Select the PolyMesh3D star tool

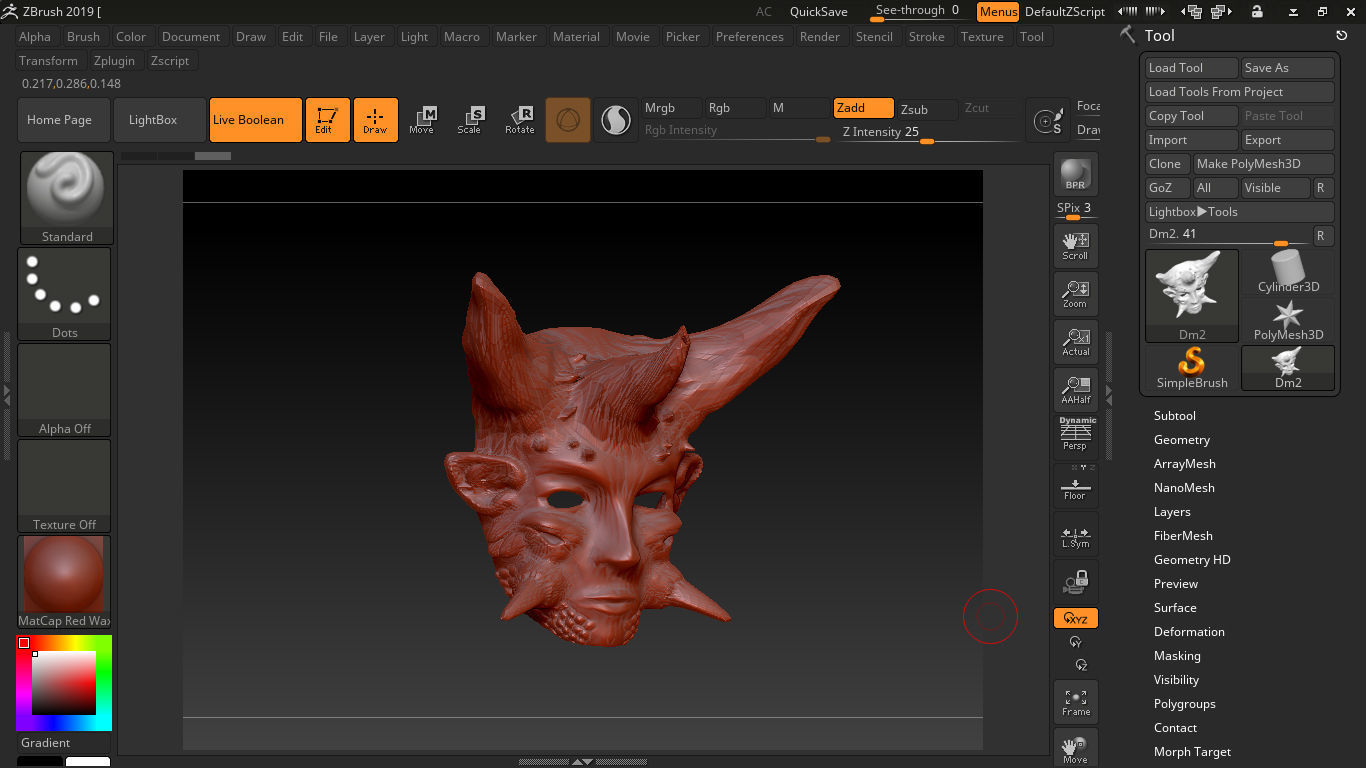pyautogui.click(x=1288, y=320)
